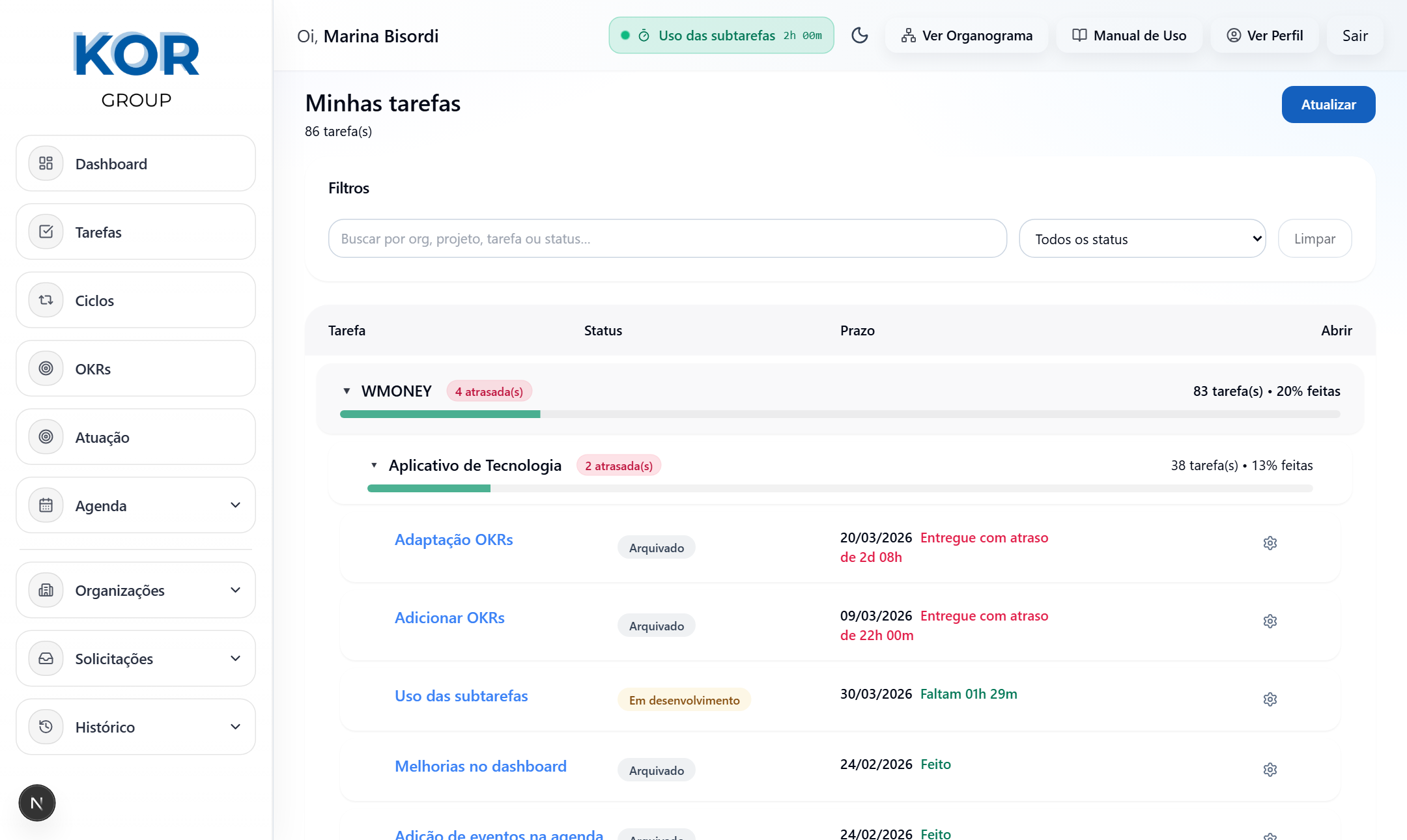1407x840 pixels.
Task: Open the Todos os status dropdown
Action: (x=1142, y=239)
